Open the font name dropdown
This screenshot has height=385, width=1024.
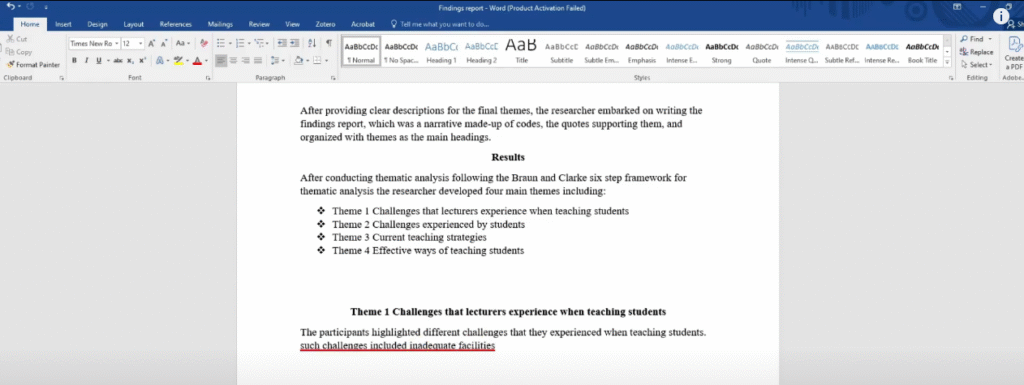coord(117,44)
